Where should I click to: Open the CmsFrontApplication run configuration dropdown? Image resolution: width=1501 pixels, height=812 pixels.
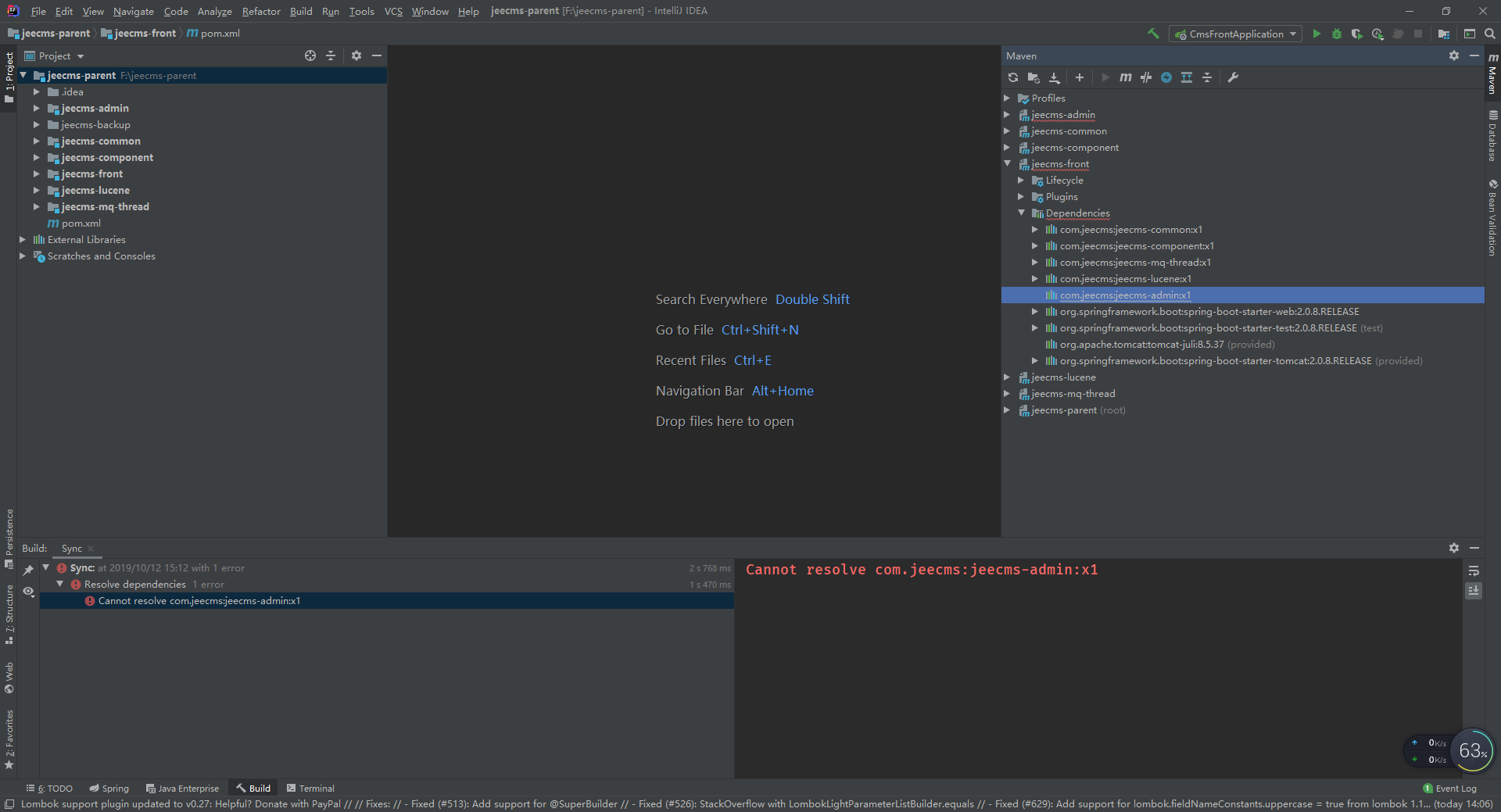(x=1235, y=34)
